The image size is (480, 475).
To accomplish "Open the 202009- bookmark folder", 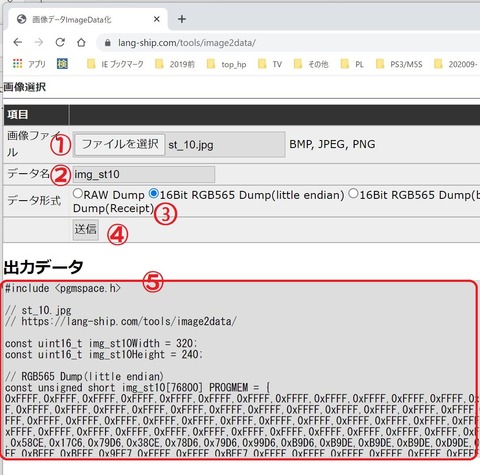I will [456, 64].
